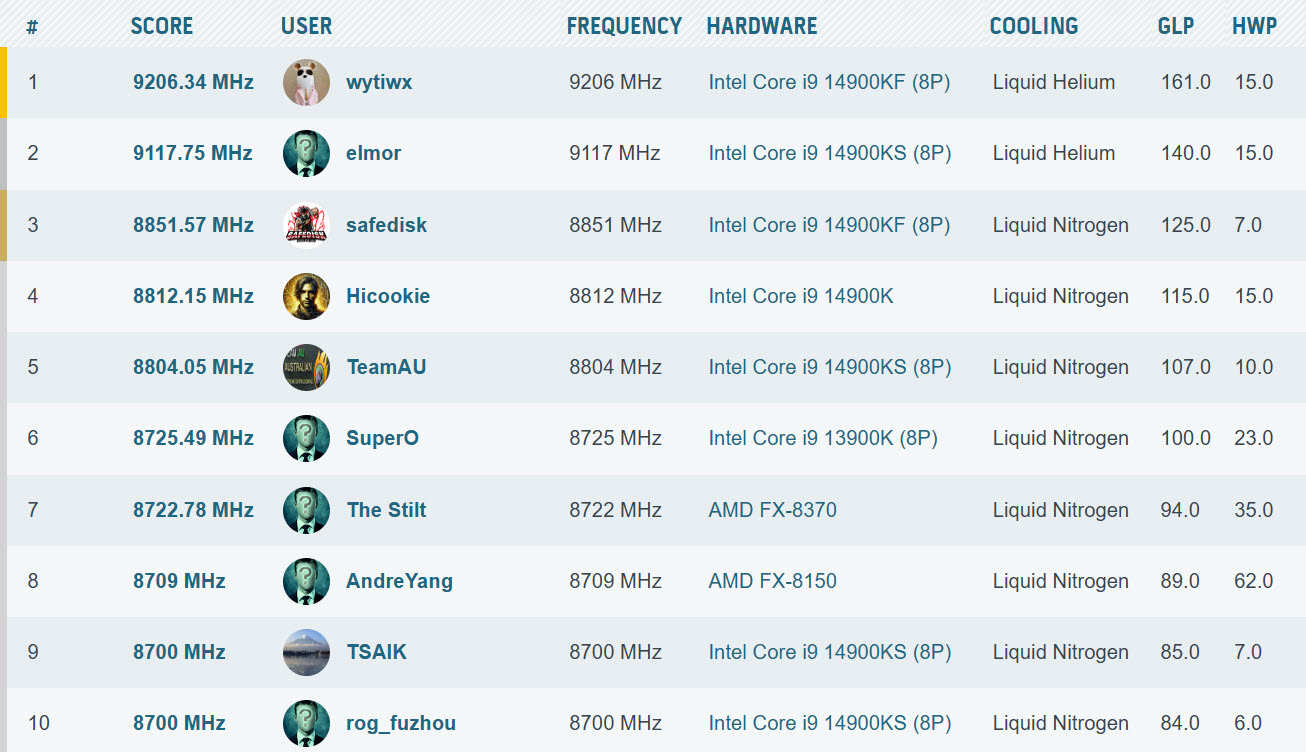Click the 8709 MHz frequency cell
The height and width of the screenshot is (752, 1306).
pos(616,581)
